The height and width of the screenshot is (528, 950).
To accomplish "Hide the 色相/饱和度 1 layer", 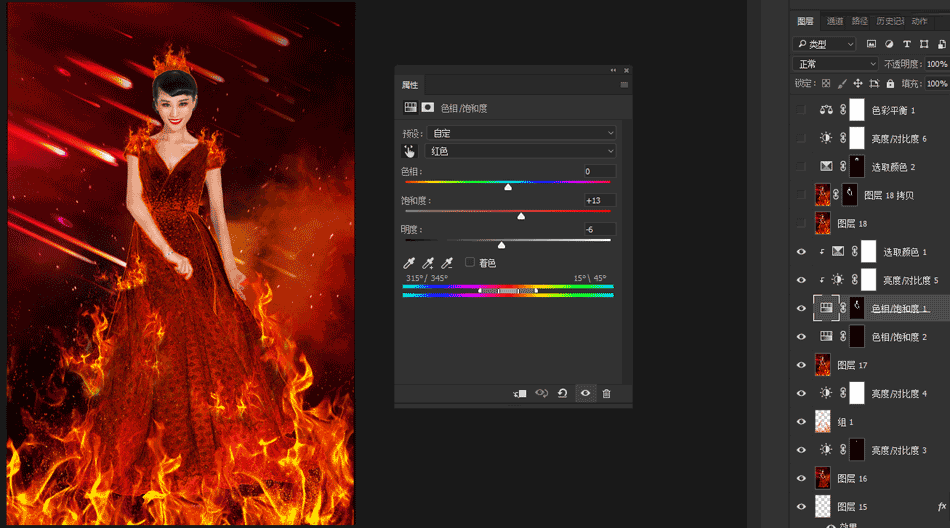I will coord(801,308).
